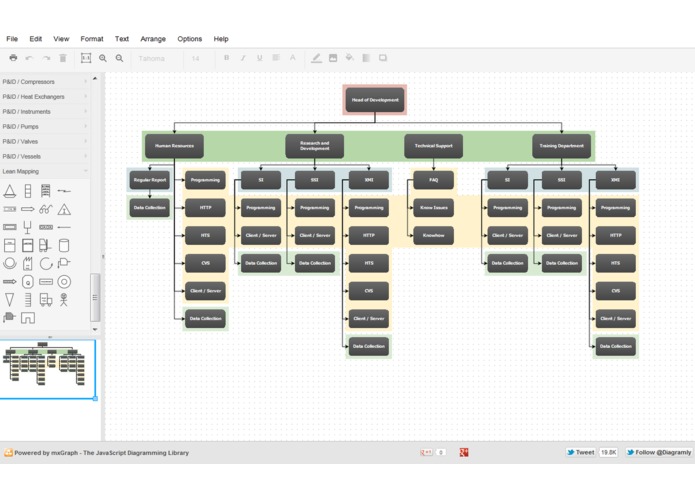The height and width of the screenshot is (494, 695).
Task: Expand the P&ID / Pumps palette
Action: [45, 127]
